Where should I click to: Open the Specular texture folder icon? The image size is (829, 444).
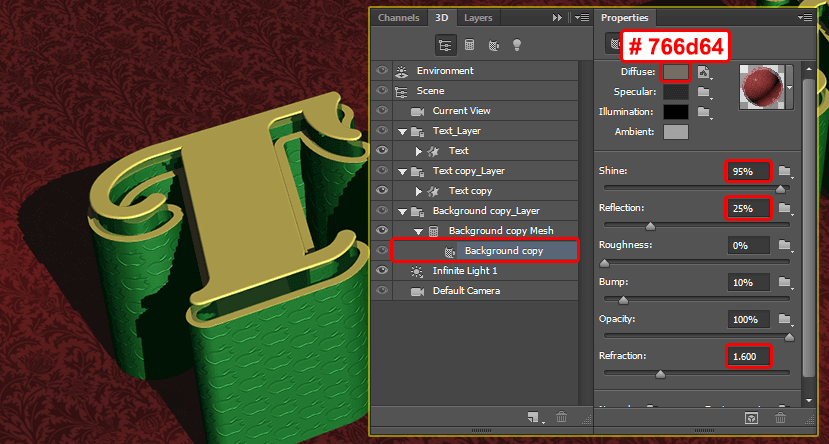pyautogui.click(x=704, y=92)
